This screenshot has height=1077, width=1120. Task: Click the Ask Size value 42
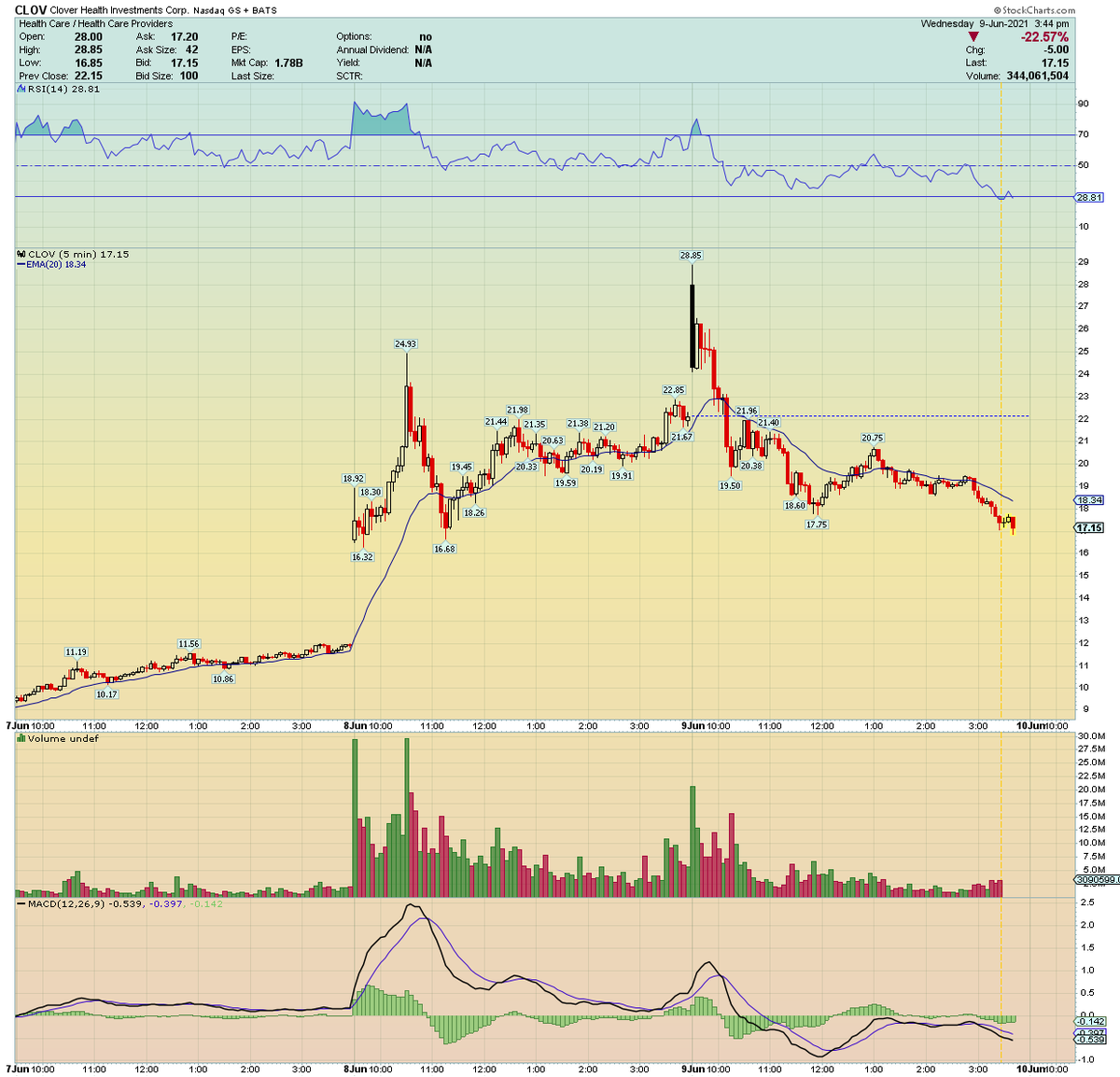coord(191,49)
